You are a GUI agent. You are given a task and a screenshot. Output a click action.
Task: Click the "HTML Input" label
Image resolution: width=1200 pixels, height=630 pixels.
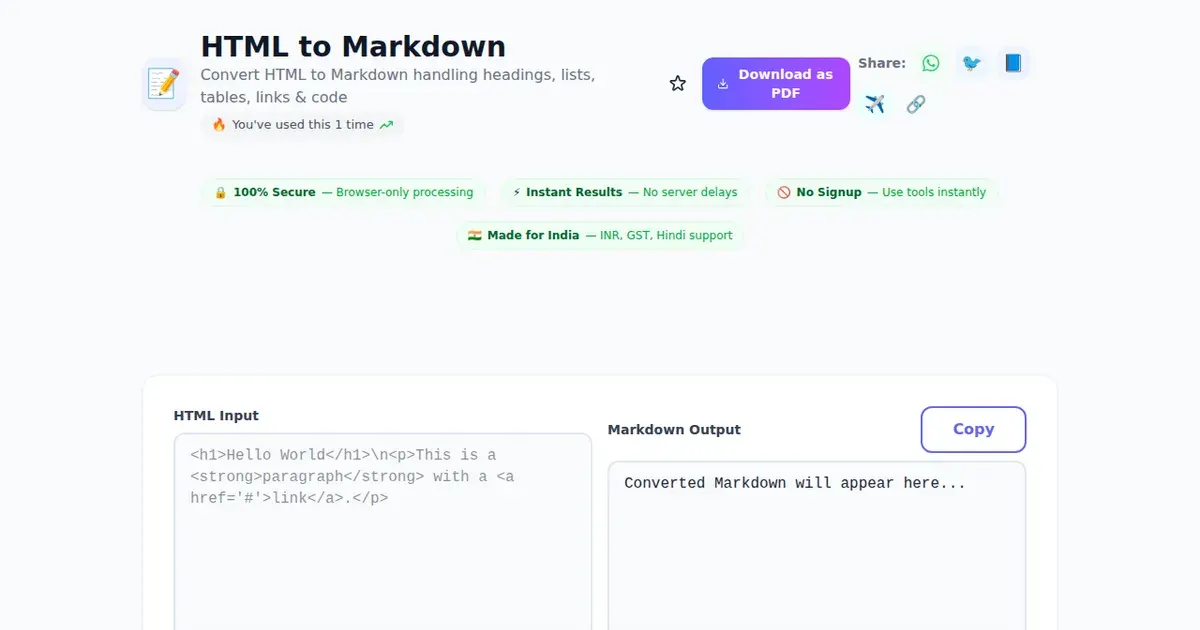[x=216, y=415]
